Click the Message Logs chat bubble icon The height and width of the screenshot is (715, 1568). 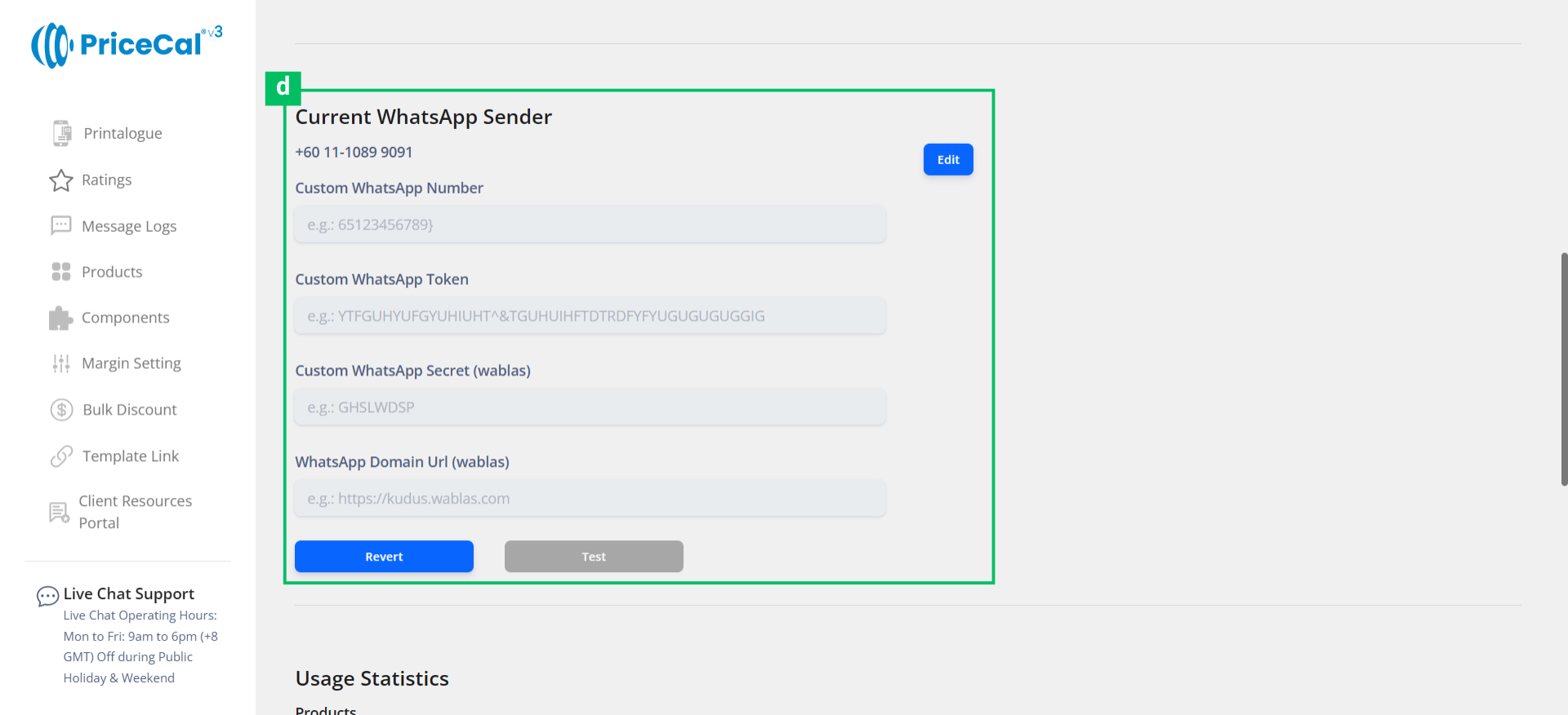coord(61,226)
